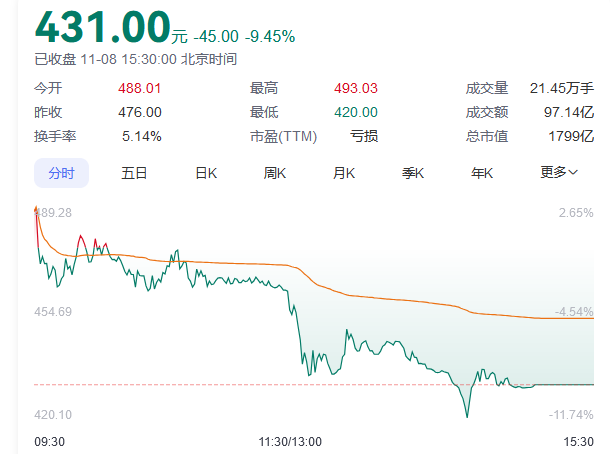Screen dimensions: 610x454
Task: Click the 换手率 value 5.14%
Action: [142, 136]
